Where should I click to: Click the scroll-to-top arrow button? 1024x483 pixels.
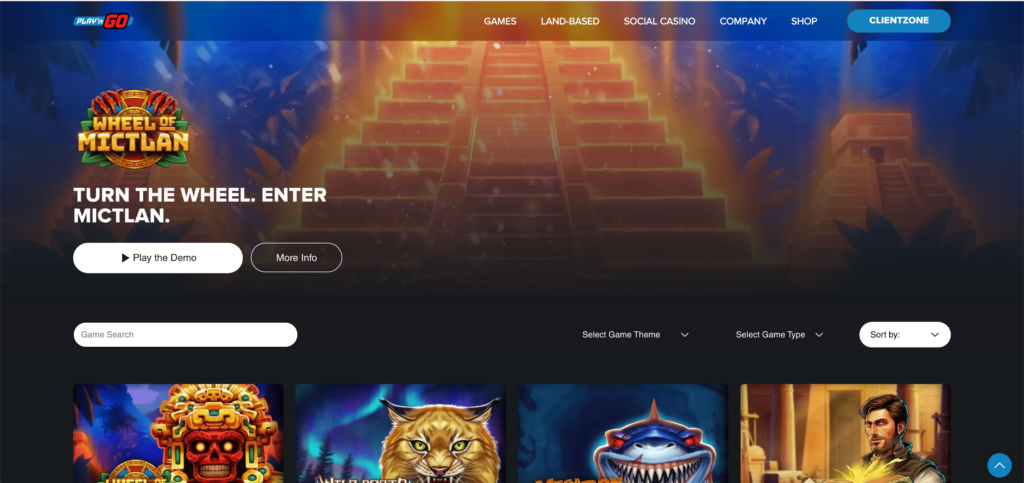coord(999,465)
